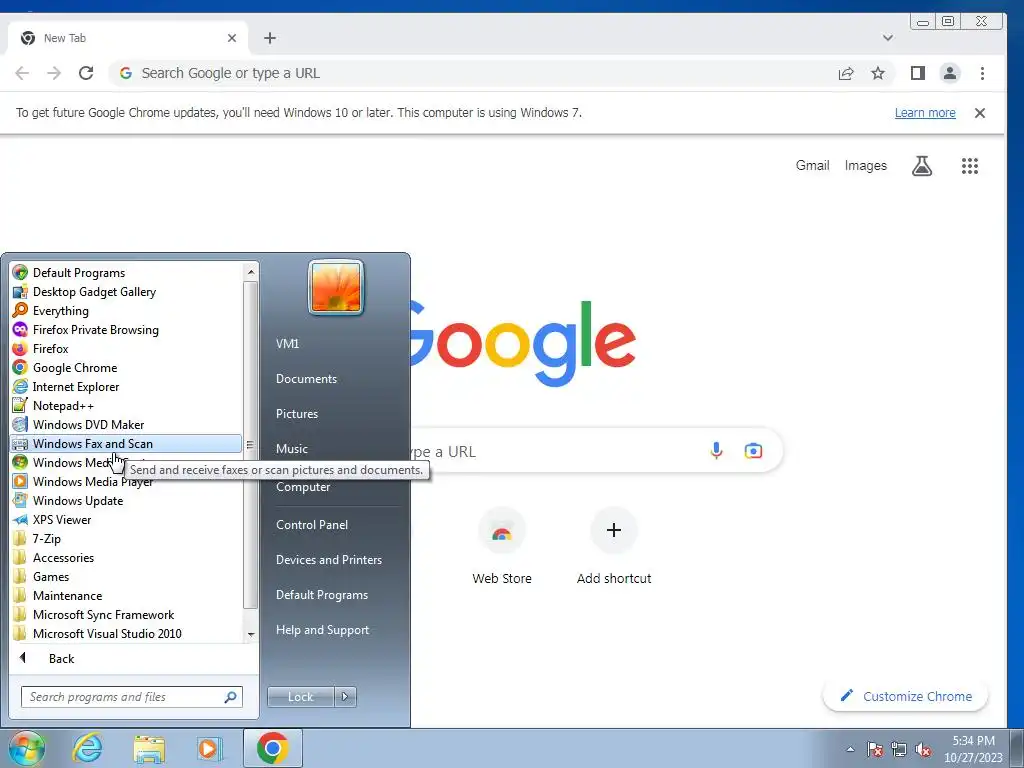Open the Chrome side panel

918,73
